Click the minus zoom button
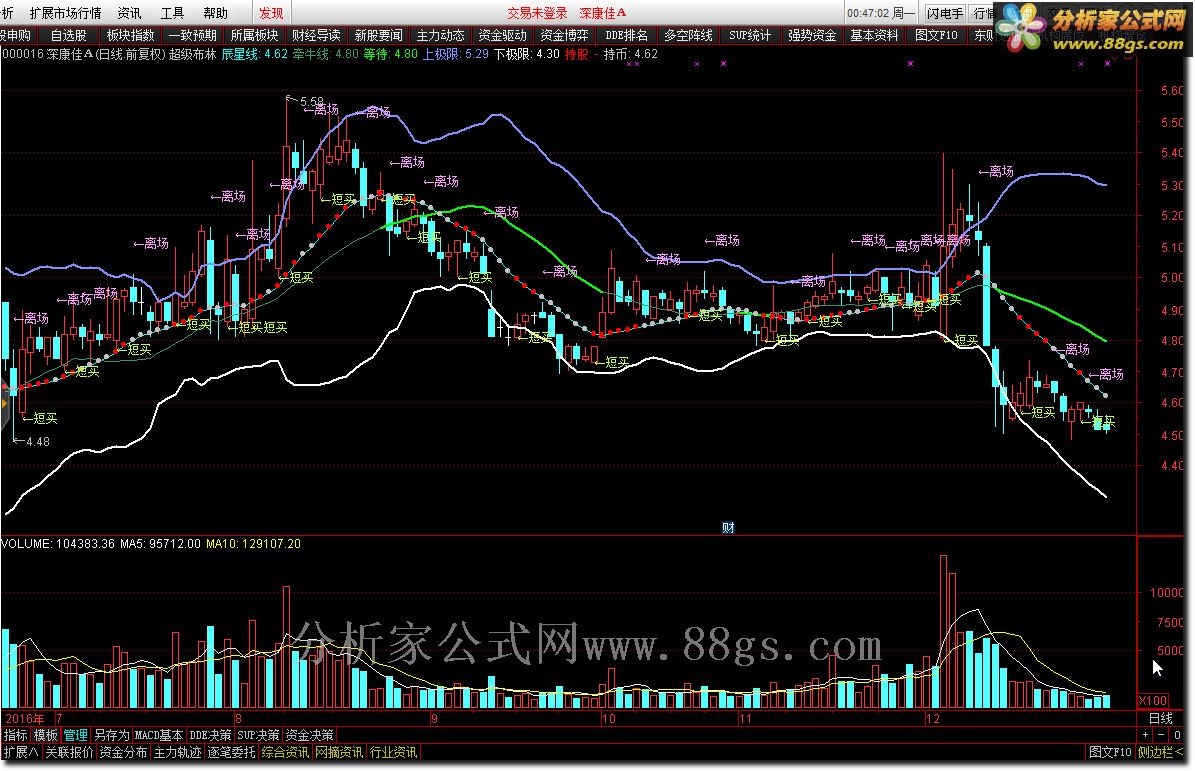The image size is (1195, 771). tap(1161, 735)
